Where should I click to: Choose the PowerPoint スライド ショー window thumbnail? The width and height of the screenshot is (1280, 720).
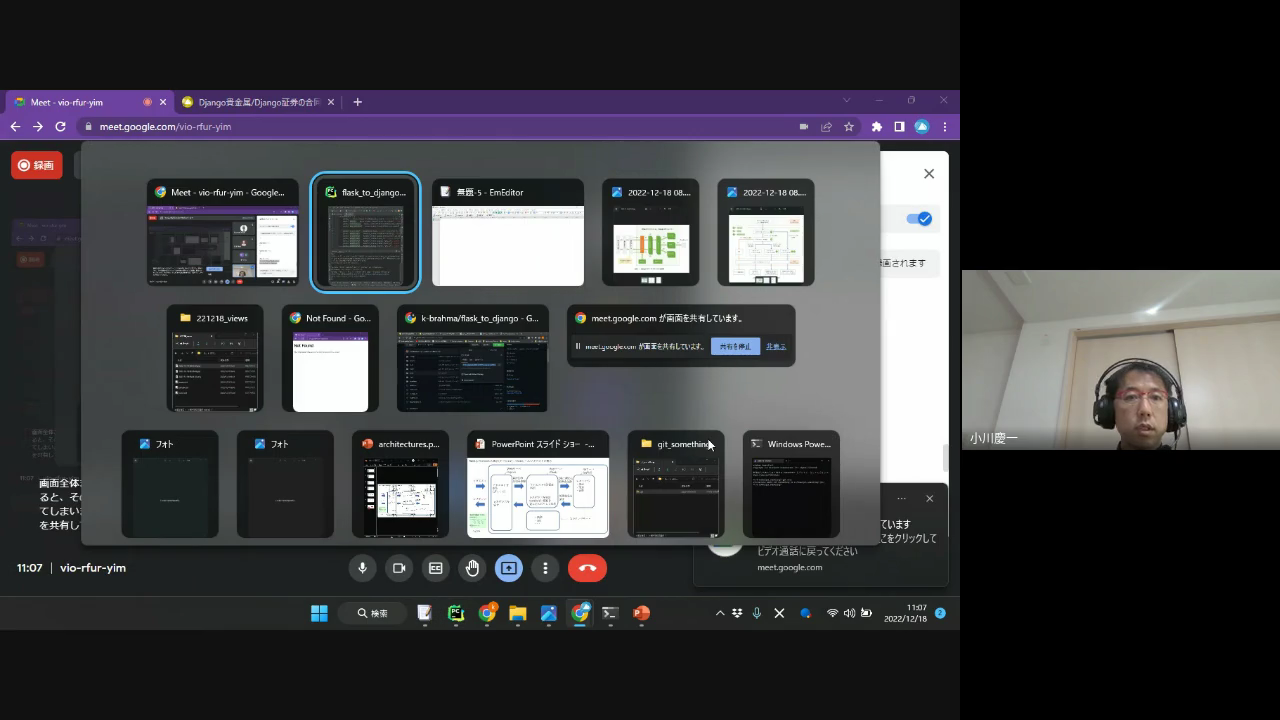pos(538,485)
